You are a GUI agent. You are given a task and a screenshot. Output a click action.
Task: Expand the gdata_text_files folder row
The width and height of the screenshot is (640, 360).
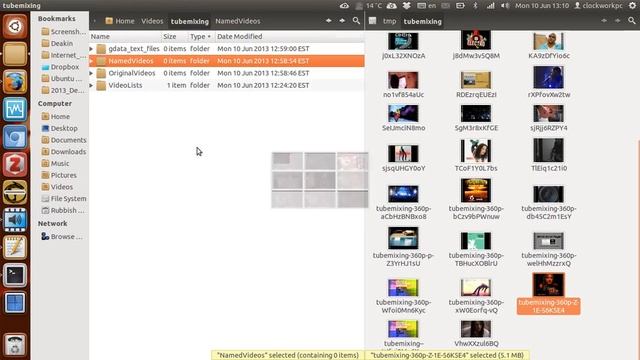(x=91, y=49)
